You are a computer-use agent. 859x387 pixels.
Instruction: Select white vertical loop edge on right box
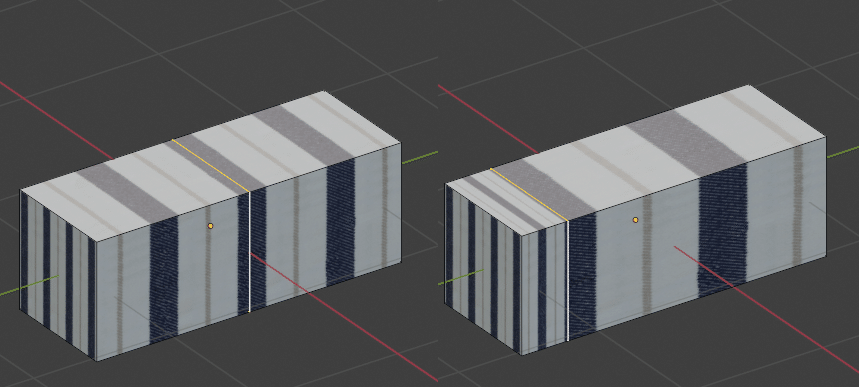point(568,281)
